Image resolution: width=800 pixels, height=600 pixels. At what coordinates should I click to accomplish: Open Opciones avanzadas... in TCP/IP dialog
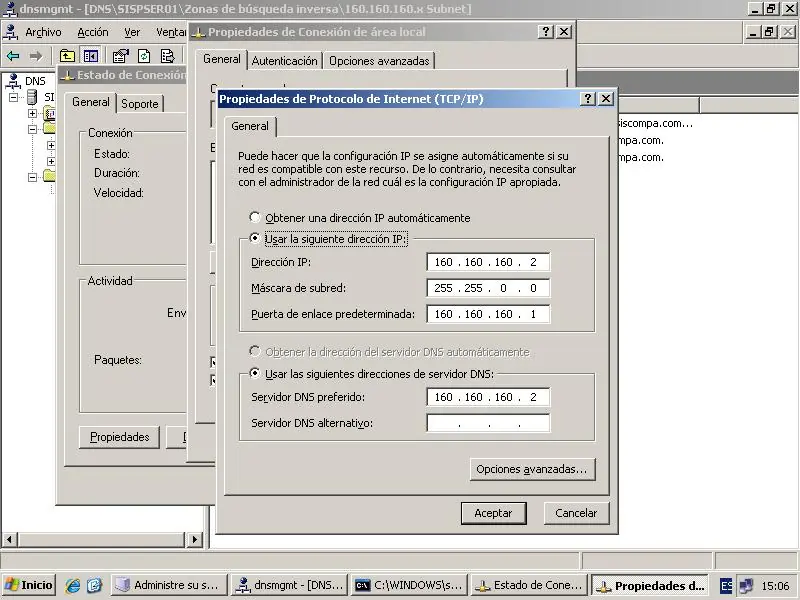point(532,469)
